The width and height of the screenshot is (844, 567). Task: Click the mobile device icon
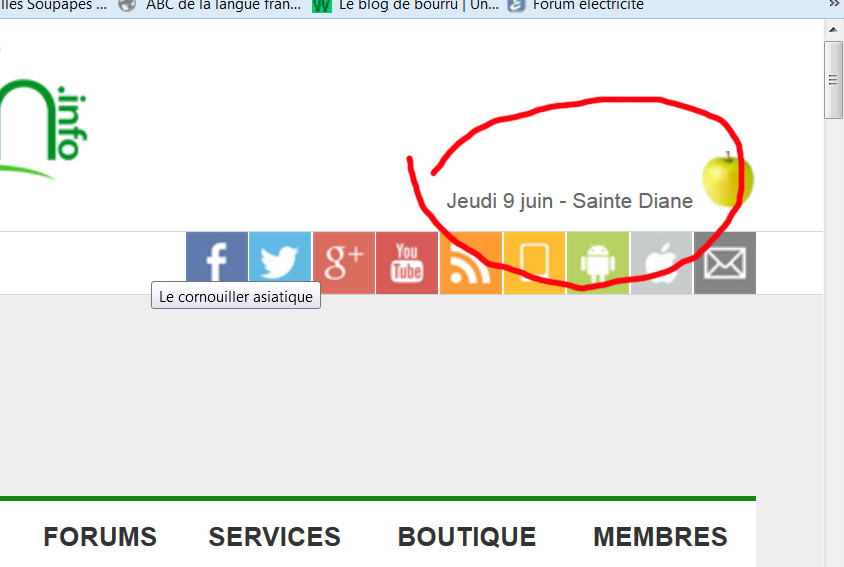(x=534, y=263)
